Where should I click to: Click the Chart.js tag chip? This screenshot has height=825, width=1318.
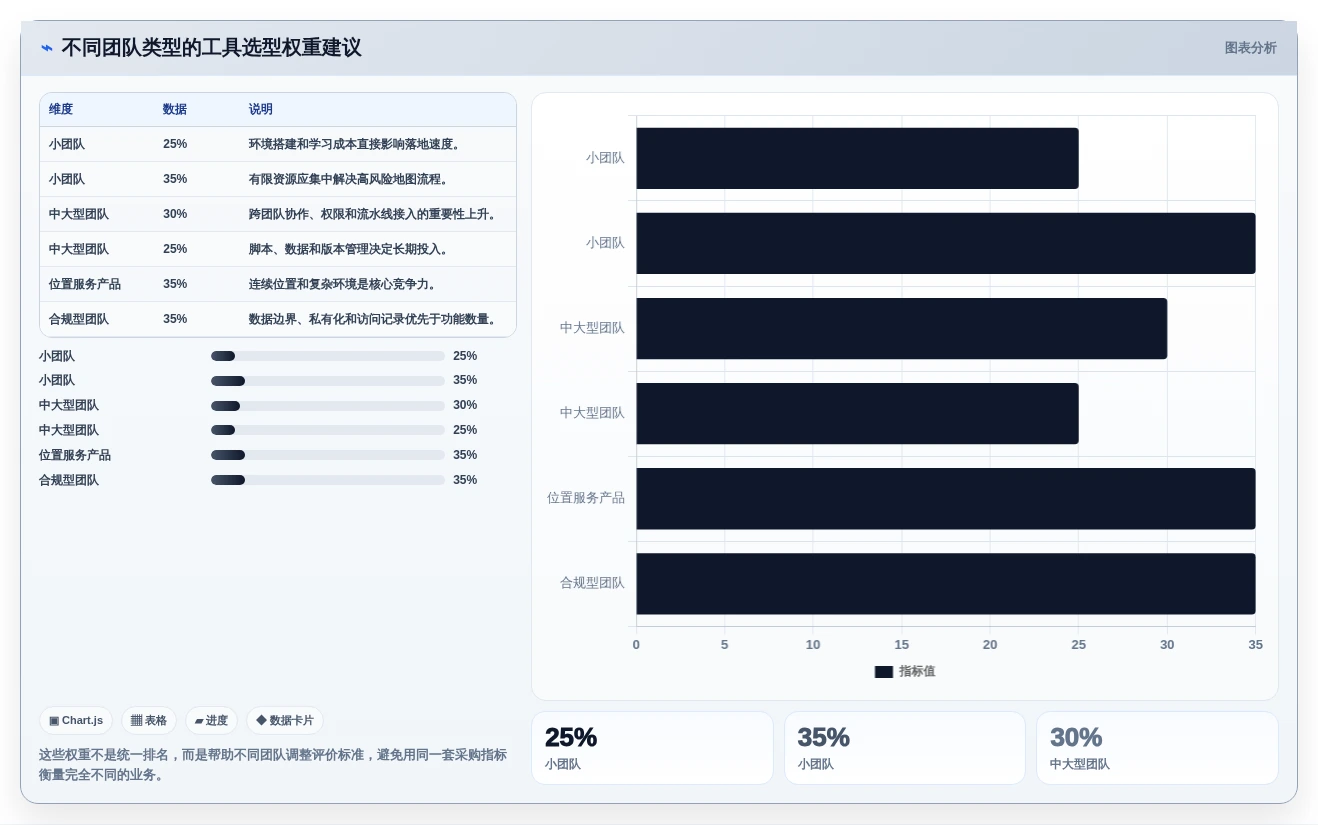76,720
